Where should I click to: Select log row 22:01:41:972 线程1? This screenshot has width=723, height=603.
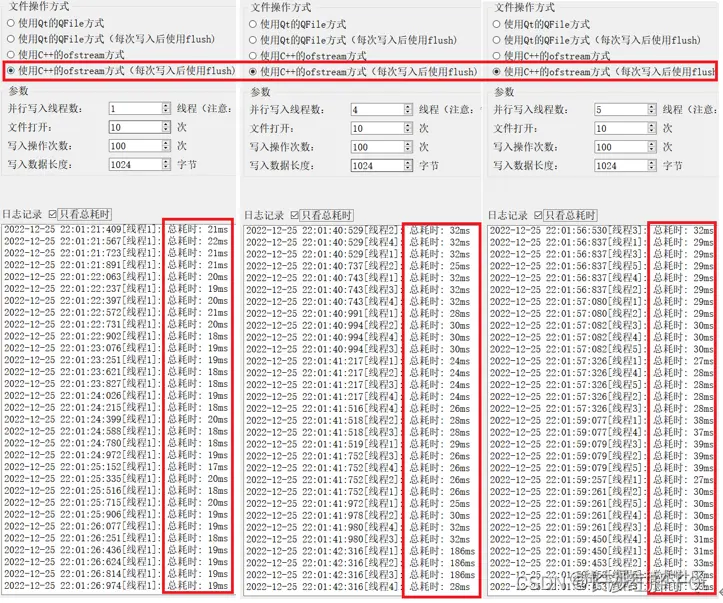pos(358,503)
